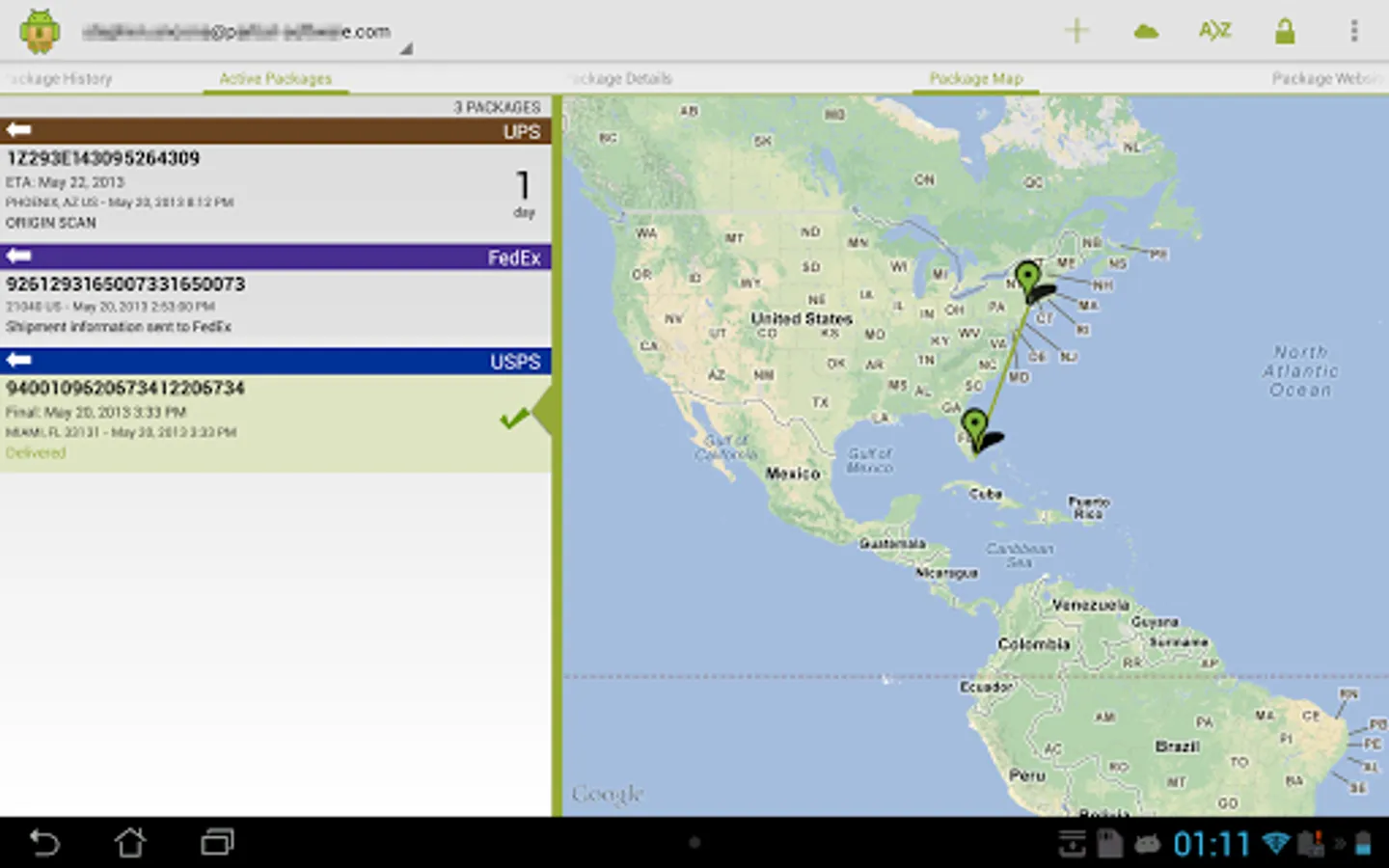1389x868 pixels.
Task: Select the Package Map tab
Action: (975, 79)
